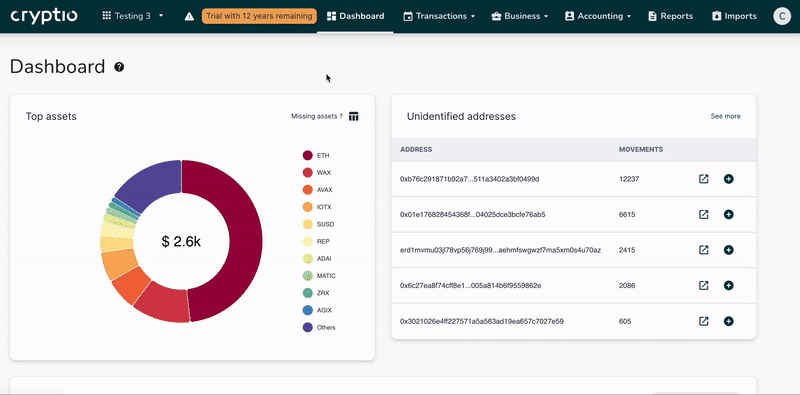Viewport: 800px width, 395px height.
Task: Select the ADAI legend swatch
Action: pos(308,259)
